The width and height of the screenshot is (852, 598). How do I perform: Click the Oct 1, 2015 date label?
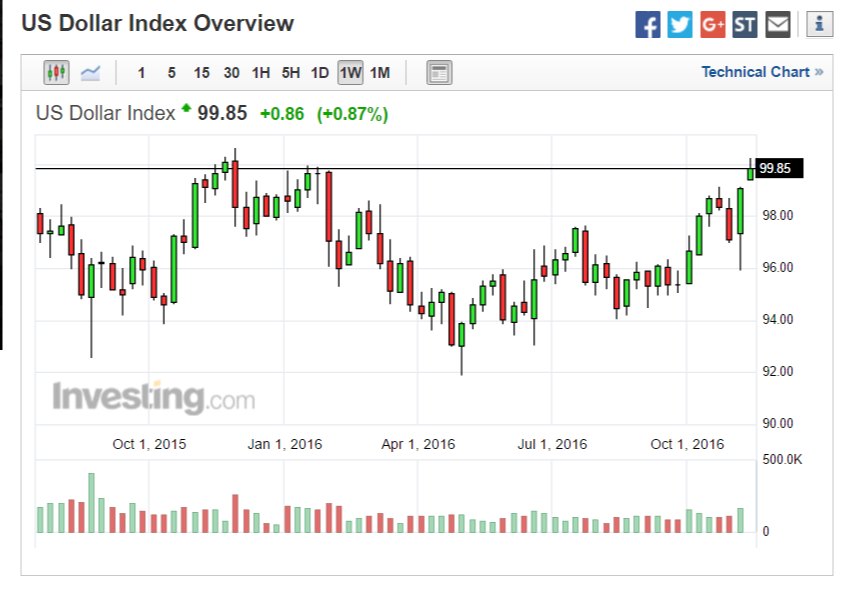pos(149,444)
